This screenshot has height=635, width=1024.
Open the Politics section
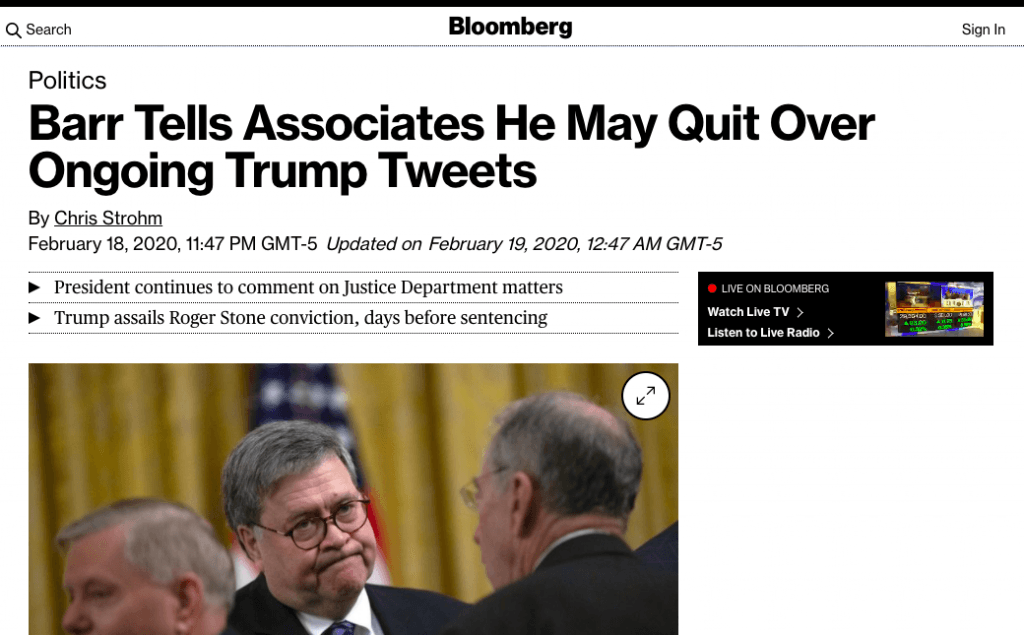67,81
